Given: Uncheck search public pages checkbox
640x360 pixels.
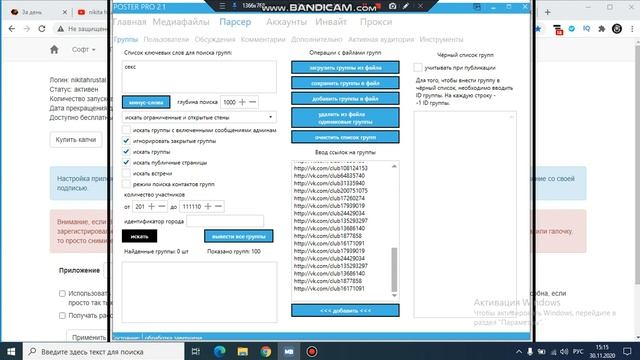Looking at the screenshot, I should pyautogui.click(x=127, y=162).
